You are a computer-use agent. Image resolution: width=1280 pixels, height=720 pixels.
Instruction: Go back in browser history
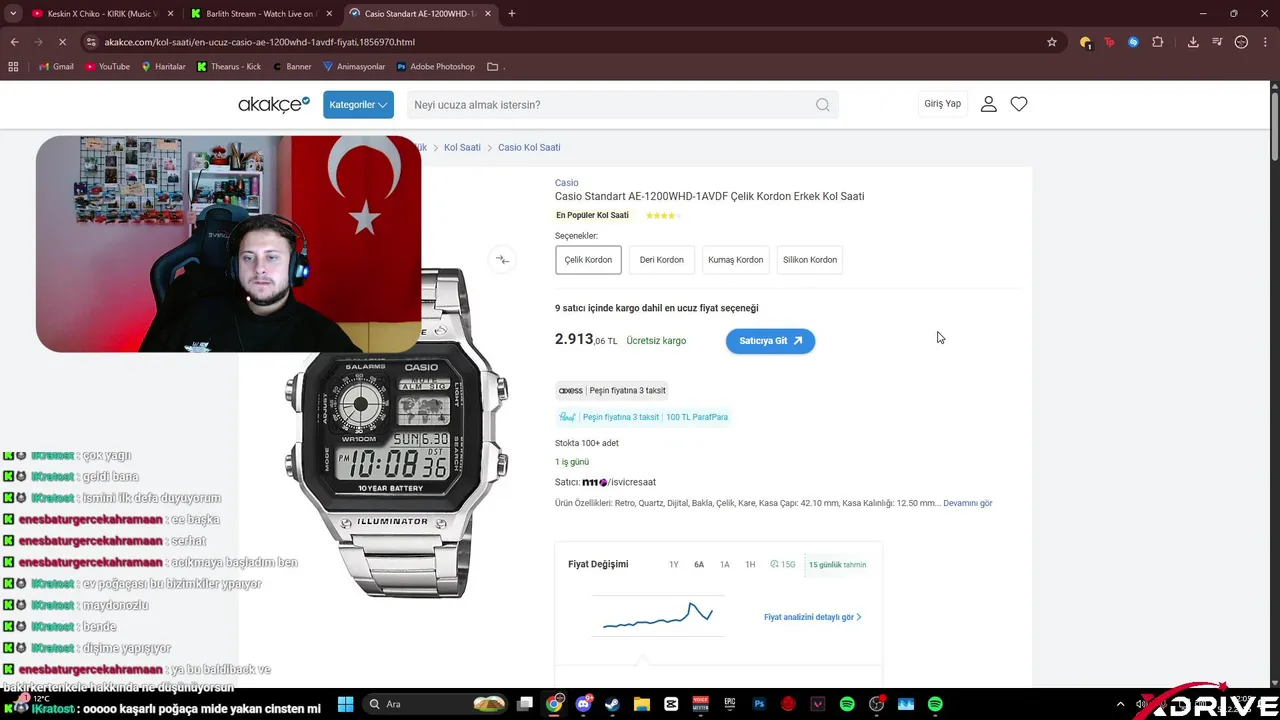click(x=14, y=42)
